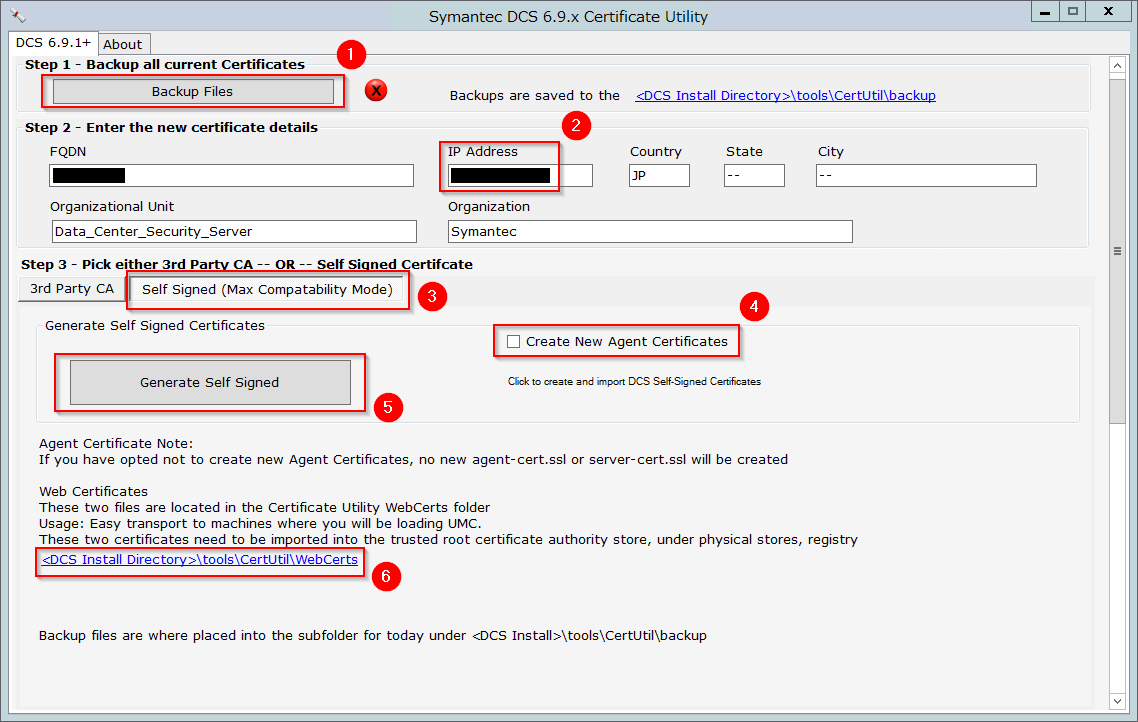Click 'Step 1 - Backup all current Certificates' heading
This screenshot has height=722, width=1138.
[x=165, y=65]
